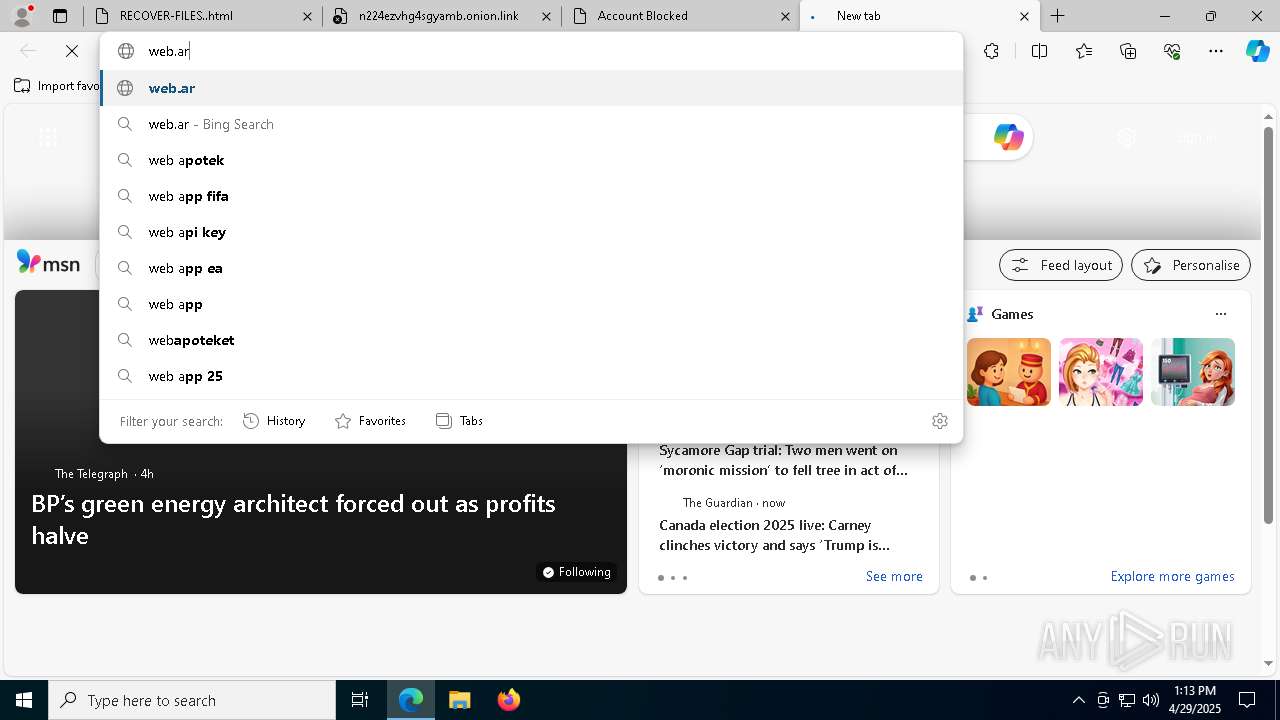Click See more news link
1280x720 pixels.
pyautogui.click(x=894, y=576)
